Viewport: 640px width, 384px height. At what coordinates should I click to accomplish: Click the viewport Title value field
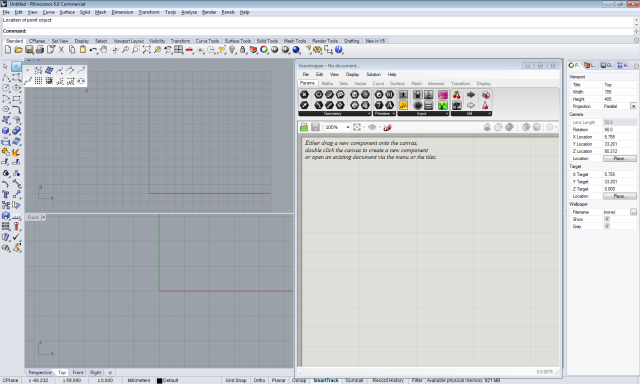click(x=620, y=84)
